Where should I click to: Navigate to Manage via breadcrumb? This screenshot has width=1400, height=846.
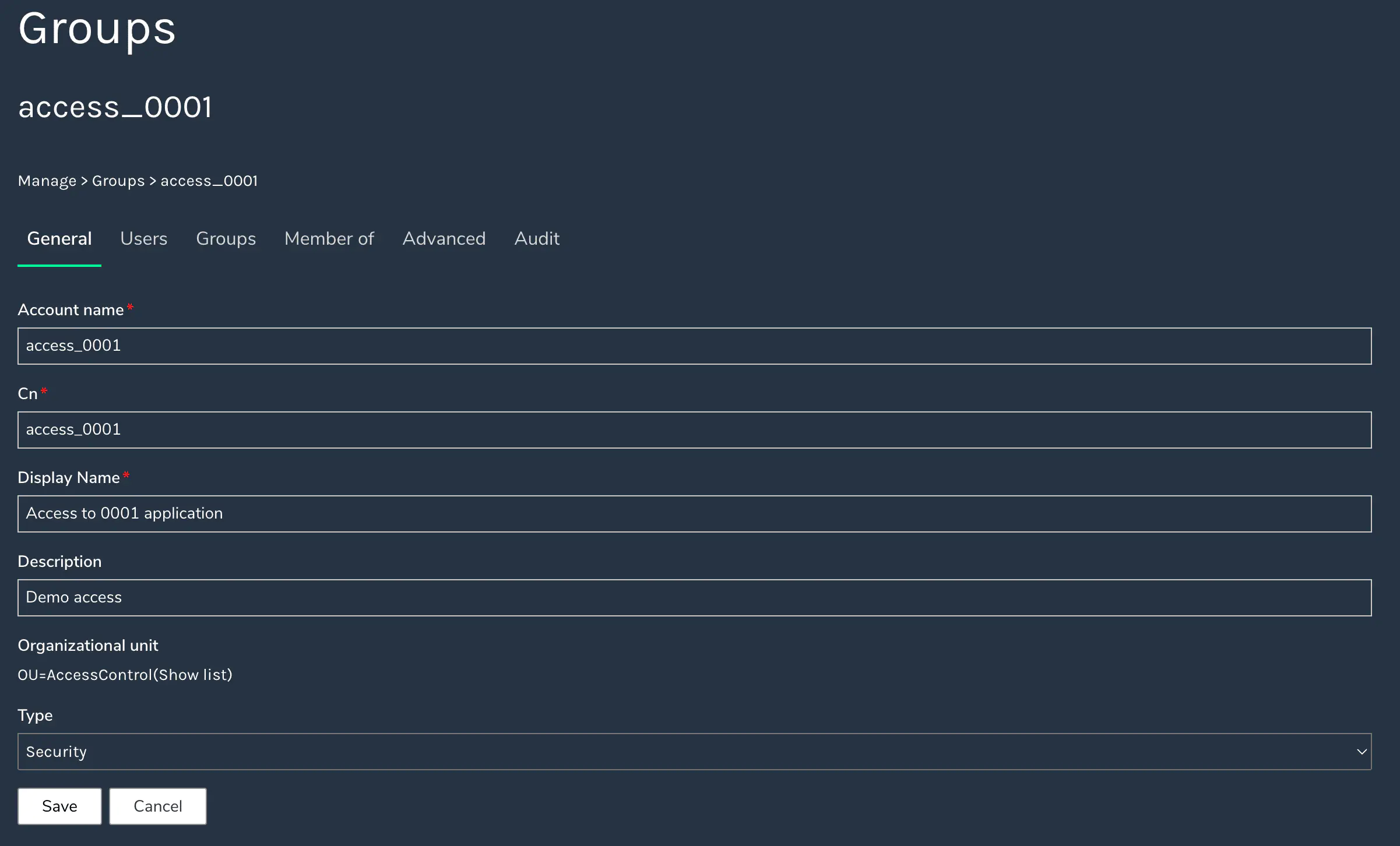[x=47, y=181]
